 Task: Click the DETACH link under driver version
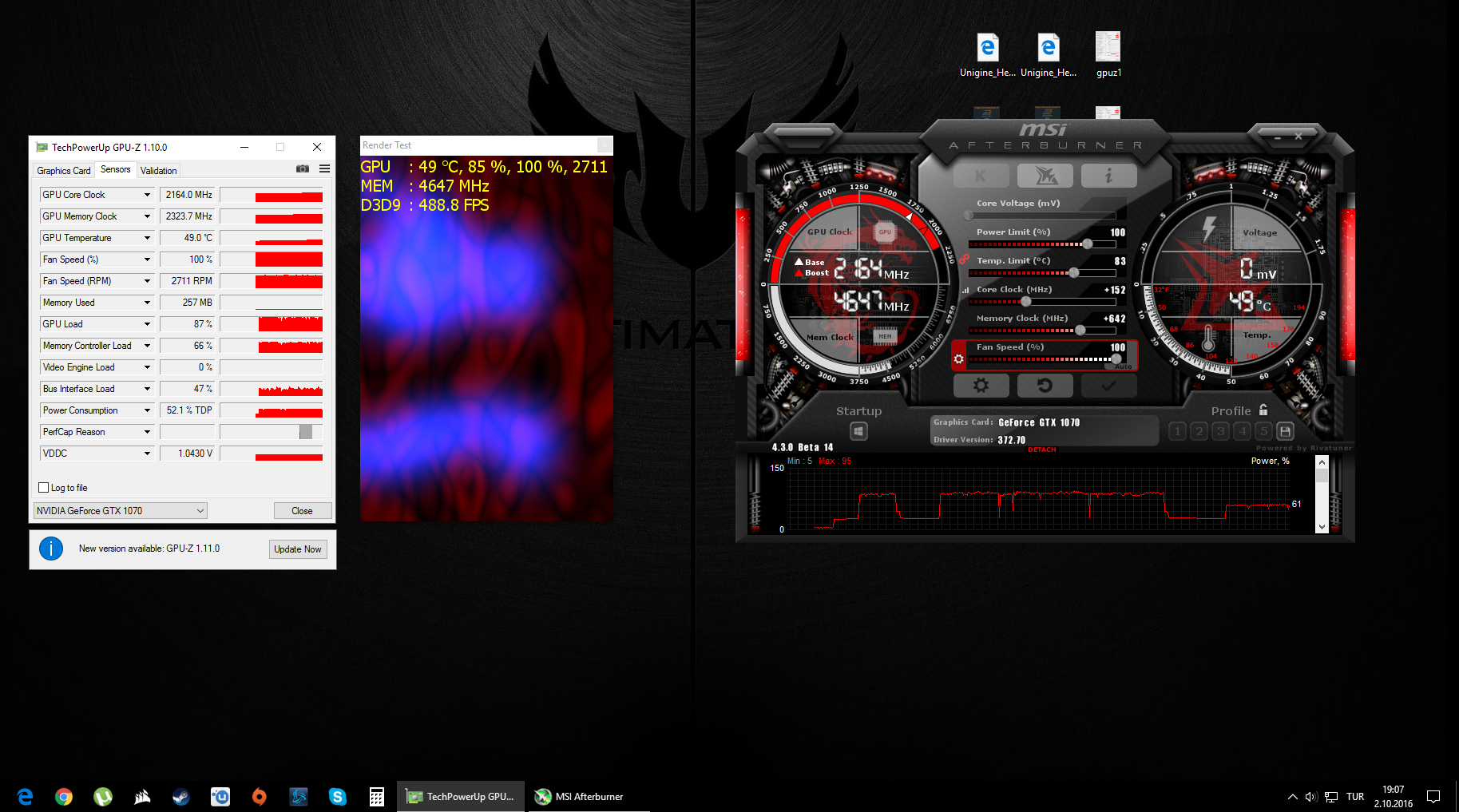(x=1041, y=450)
